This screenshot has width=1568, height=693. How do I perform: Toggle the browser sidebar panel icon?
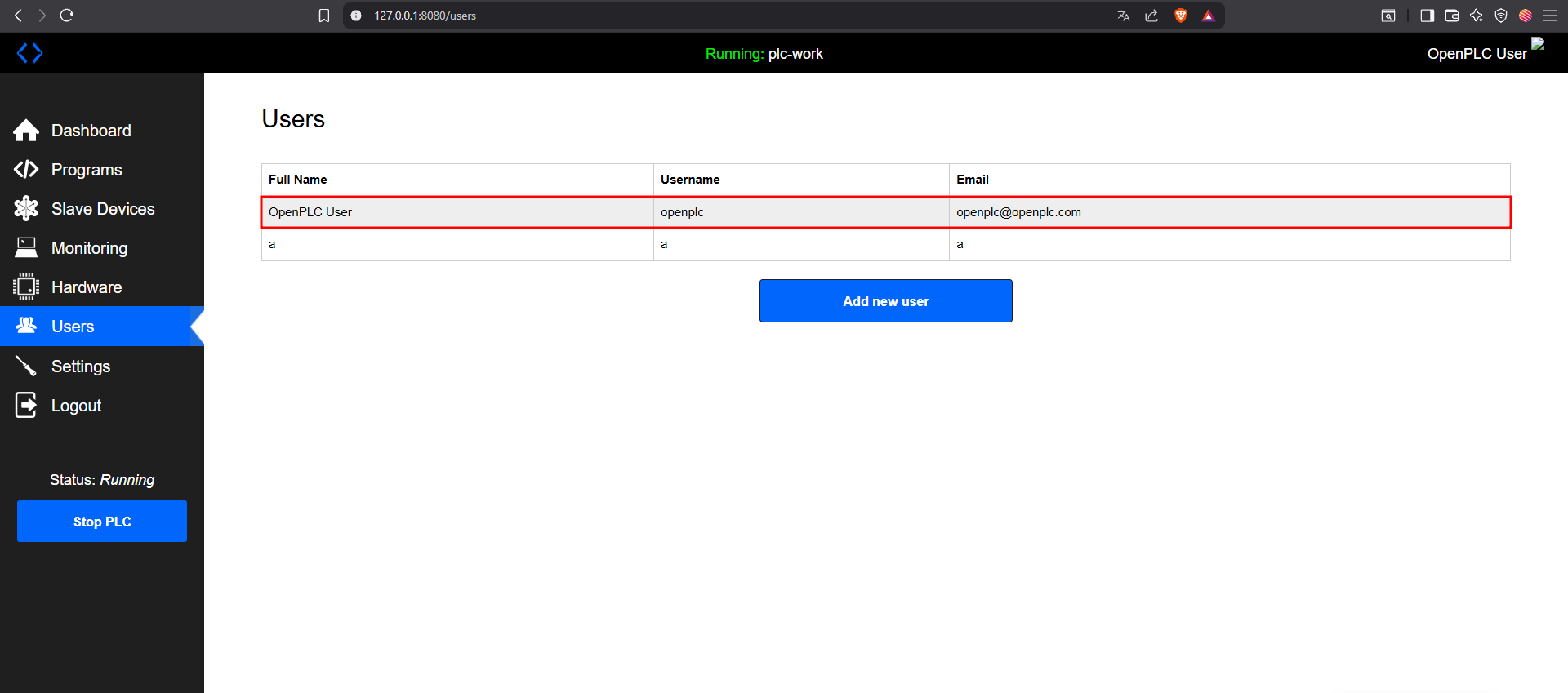tap(1428, 16)
